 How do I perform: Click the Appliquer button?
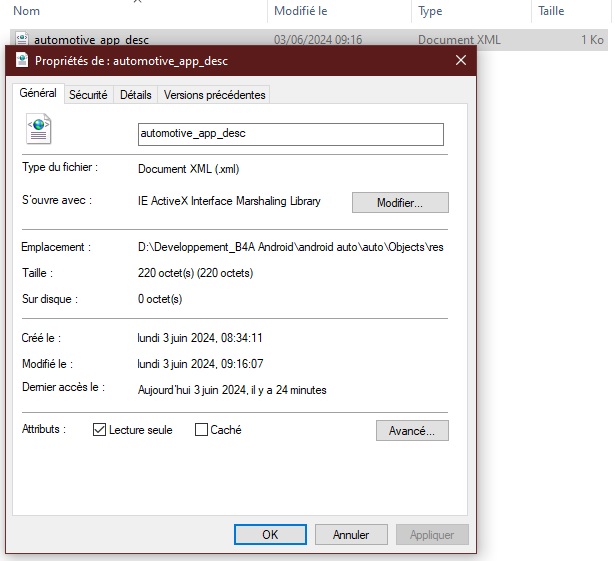pos(432,534)
